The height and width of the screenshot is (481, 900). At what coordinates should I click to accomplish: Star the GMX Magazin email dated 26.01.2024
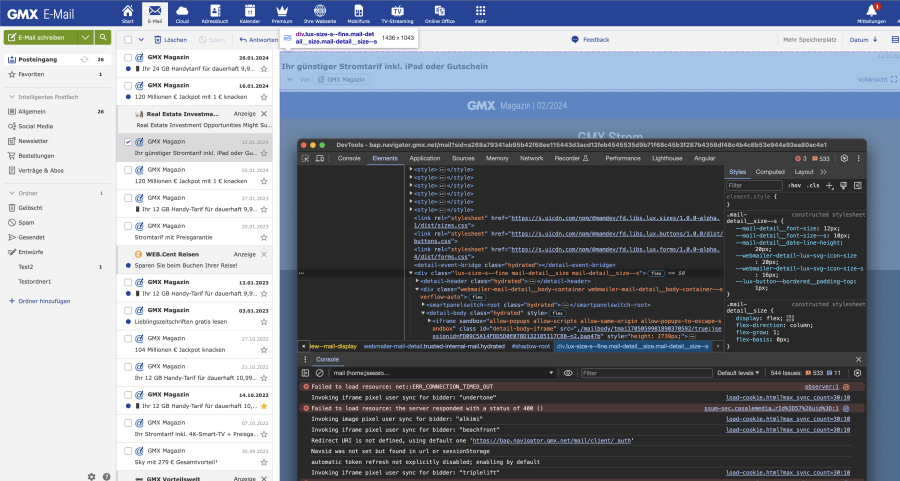[264, 70]
